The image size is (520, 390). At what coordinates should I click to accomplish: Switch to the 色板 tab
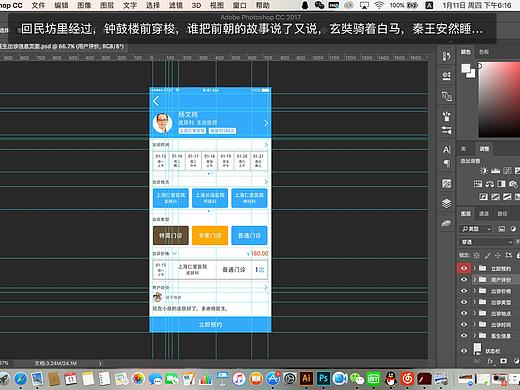(484, 52)
